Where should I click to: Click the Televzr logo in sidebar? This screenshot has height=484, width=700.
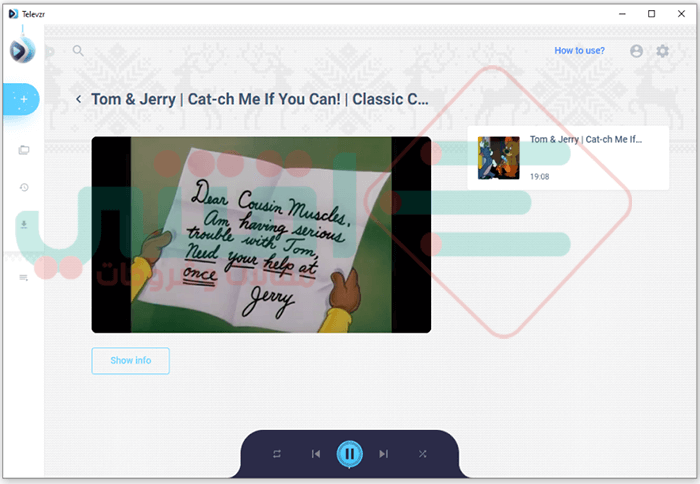pyautogui.click(x=22, y=50)
